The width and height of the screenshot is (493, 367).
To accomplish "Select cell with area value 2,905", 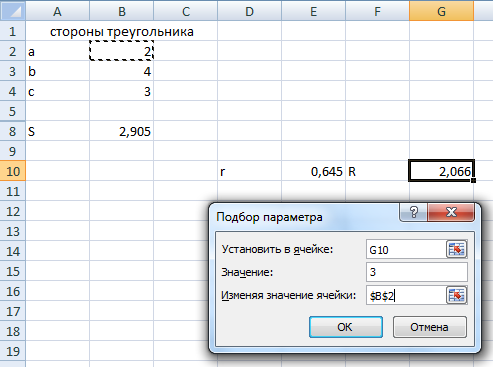I will tap(122, 131).
